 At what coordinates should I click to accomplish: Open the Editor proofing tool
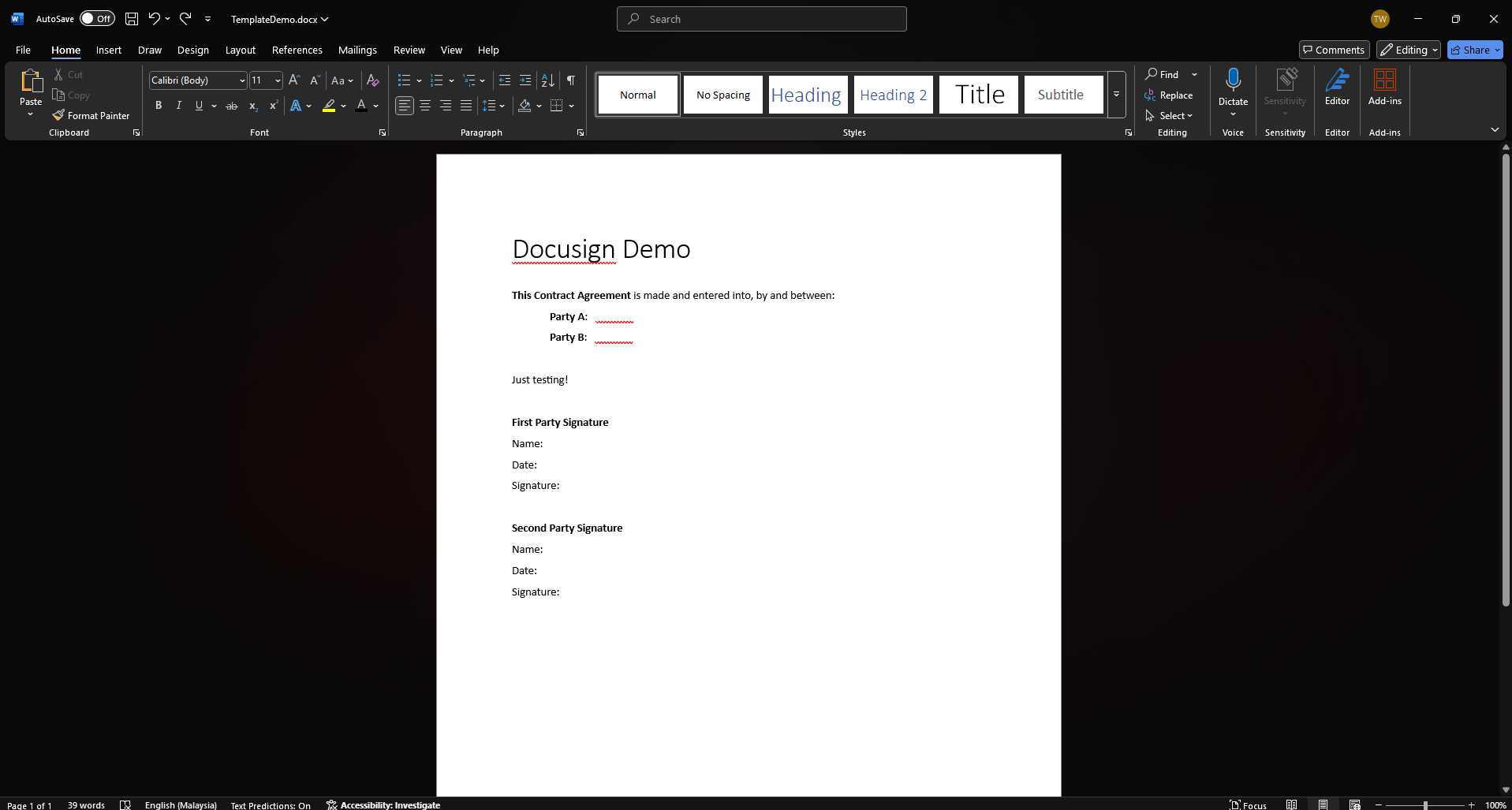tap(1337, 87)
